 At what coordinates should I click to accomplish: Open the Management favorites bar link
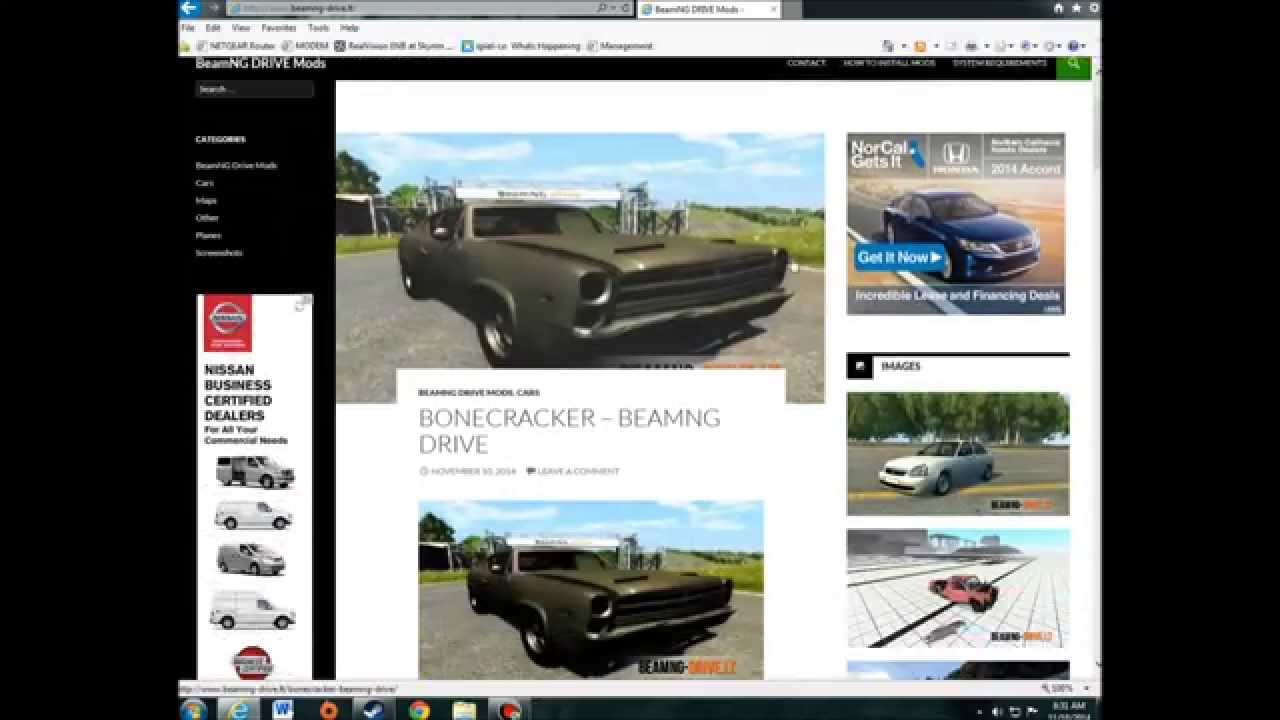pos(620,46)
